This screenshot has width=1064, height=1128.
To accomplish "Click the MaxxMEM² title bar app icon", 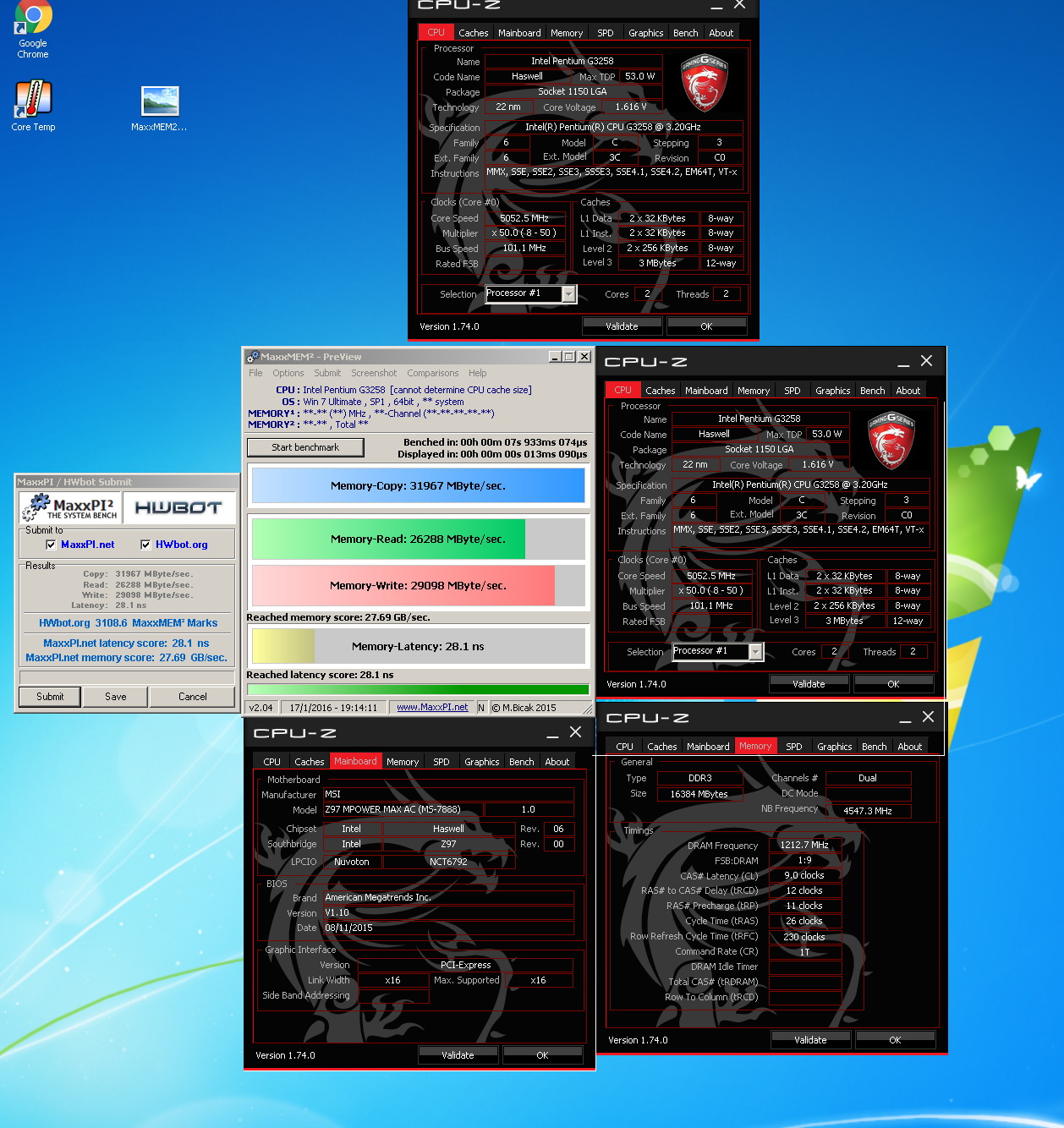I will (x=252, y=357).
